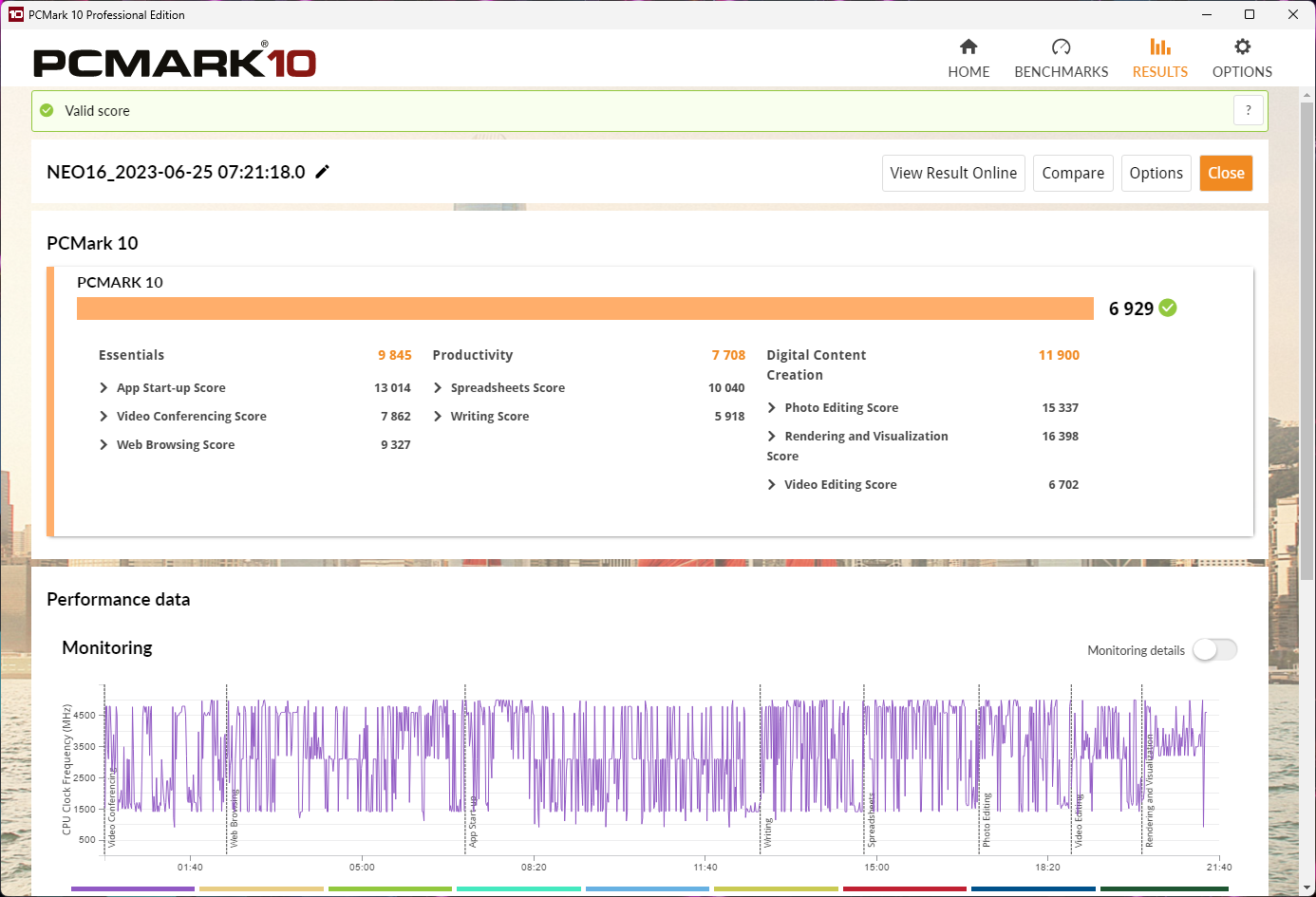The width and height of the screenshot is (1316, 897).
Task: Click the Options button beside Compare
Action: (x=1156, y=173)
